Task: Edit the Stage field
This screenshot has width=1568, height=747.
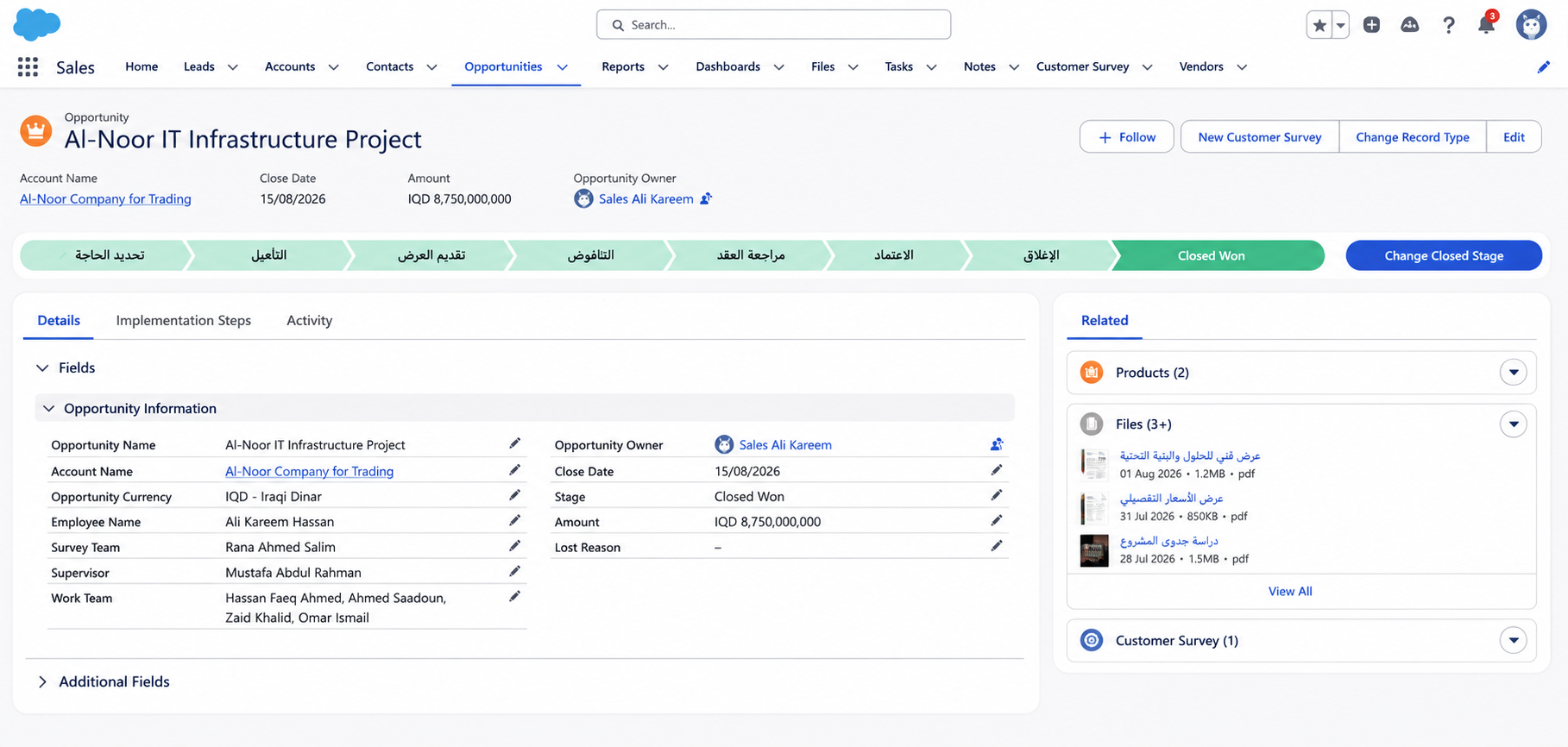Action: [x=997, y=495]
